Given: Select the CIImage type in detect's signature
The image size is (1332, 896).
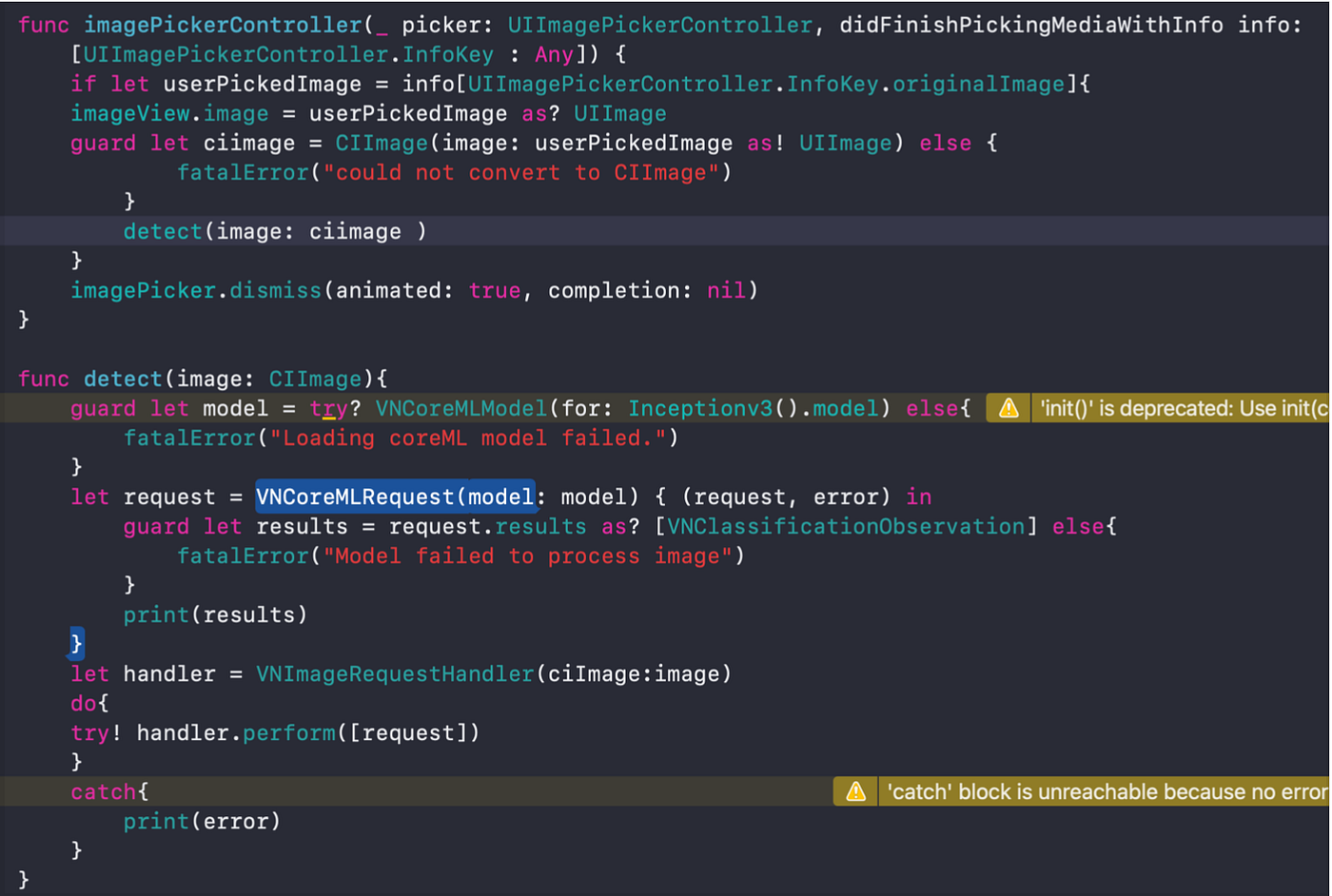Looking at the screenshot, I should click(x=314, y=378).
